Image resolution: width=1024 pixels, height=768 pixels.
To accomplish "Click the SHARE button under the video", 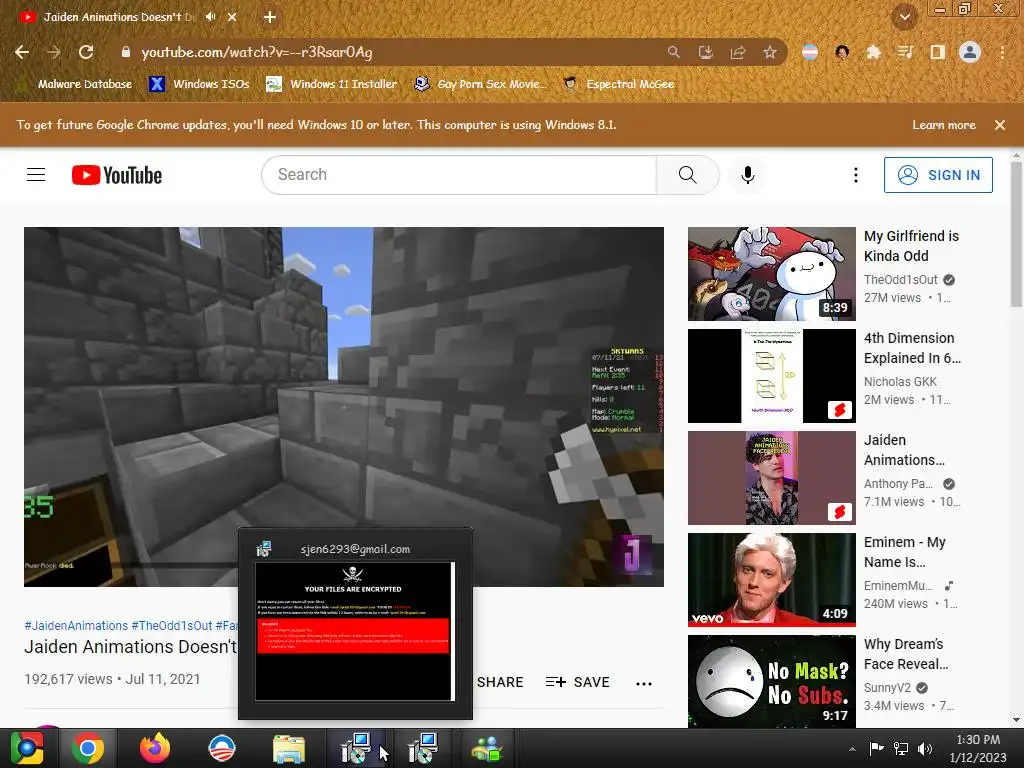I will [x=500, y=682].
